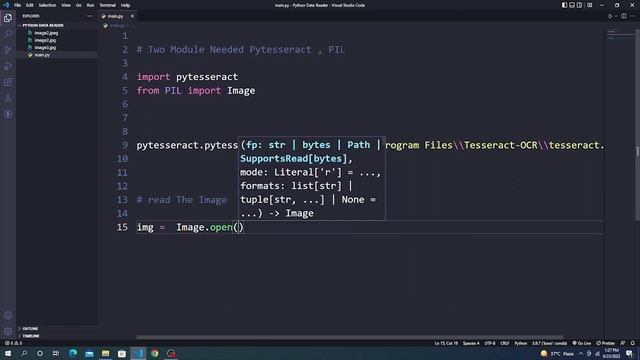Image resolution: width=640 pixels, height=360 pixels.
Task: Click the Python language mode selector
Action: (520, 343)
